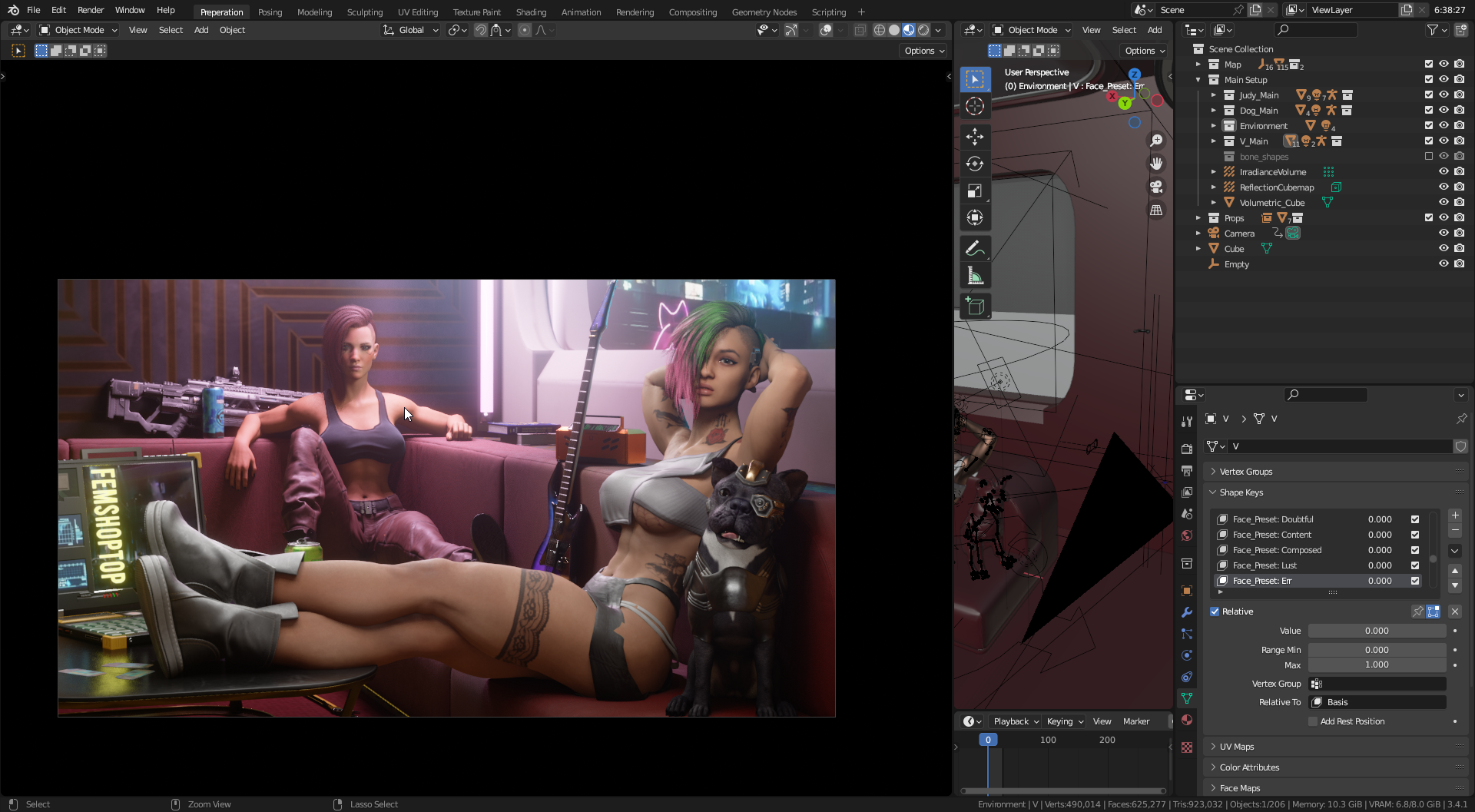The width and height of the screenshot is (1475, 812).
Task: Uncheck the Face_Preset: Lust shape key
Action: coord(1415,565)
